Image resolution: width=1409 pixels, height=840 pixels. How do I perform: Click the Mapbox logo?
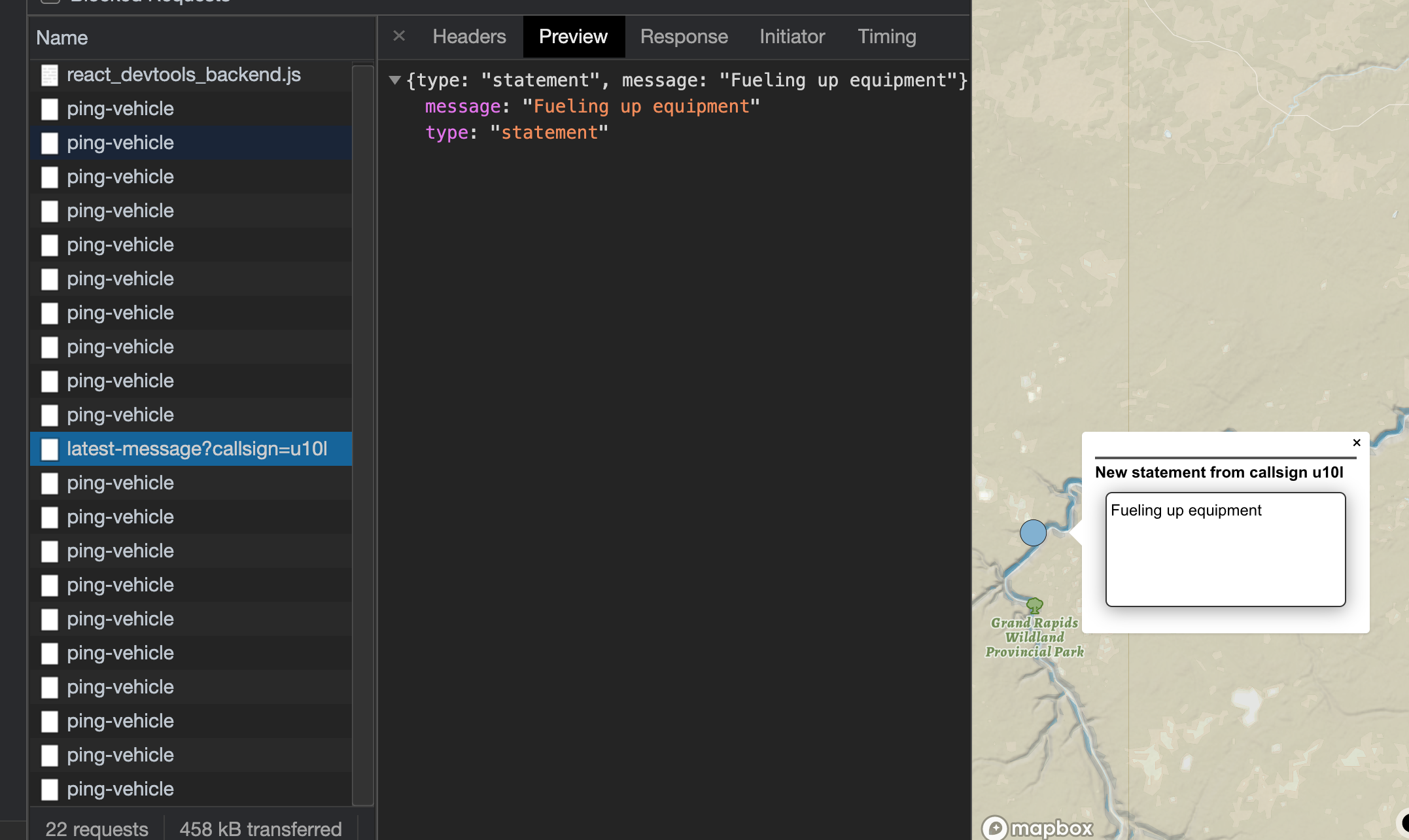point(1037,828)
